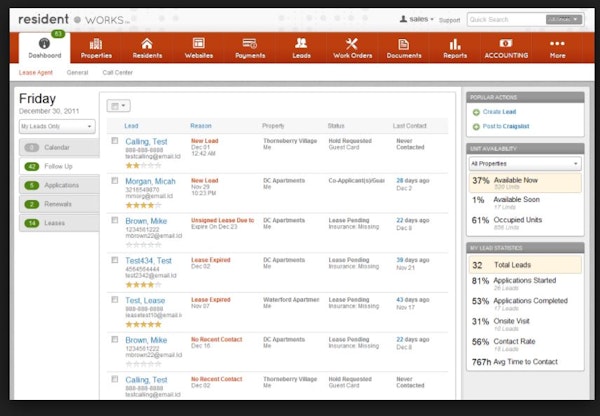The width and height of the screenshot is (600, 416).
Task: Open the Websites icon in navbar
Action: pos(198,44)
